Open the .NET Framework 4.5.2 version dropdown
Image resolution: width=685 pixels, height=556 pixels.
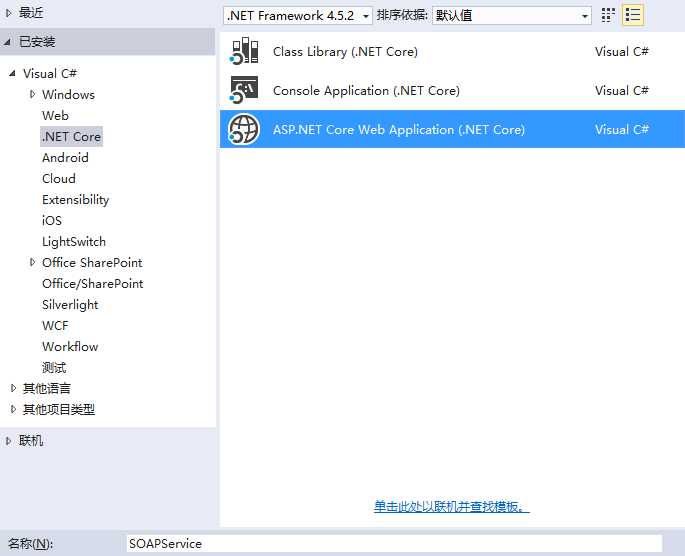(298, 16)
